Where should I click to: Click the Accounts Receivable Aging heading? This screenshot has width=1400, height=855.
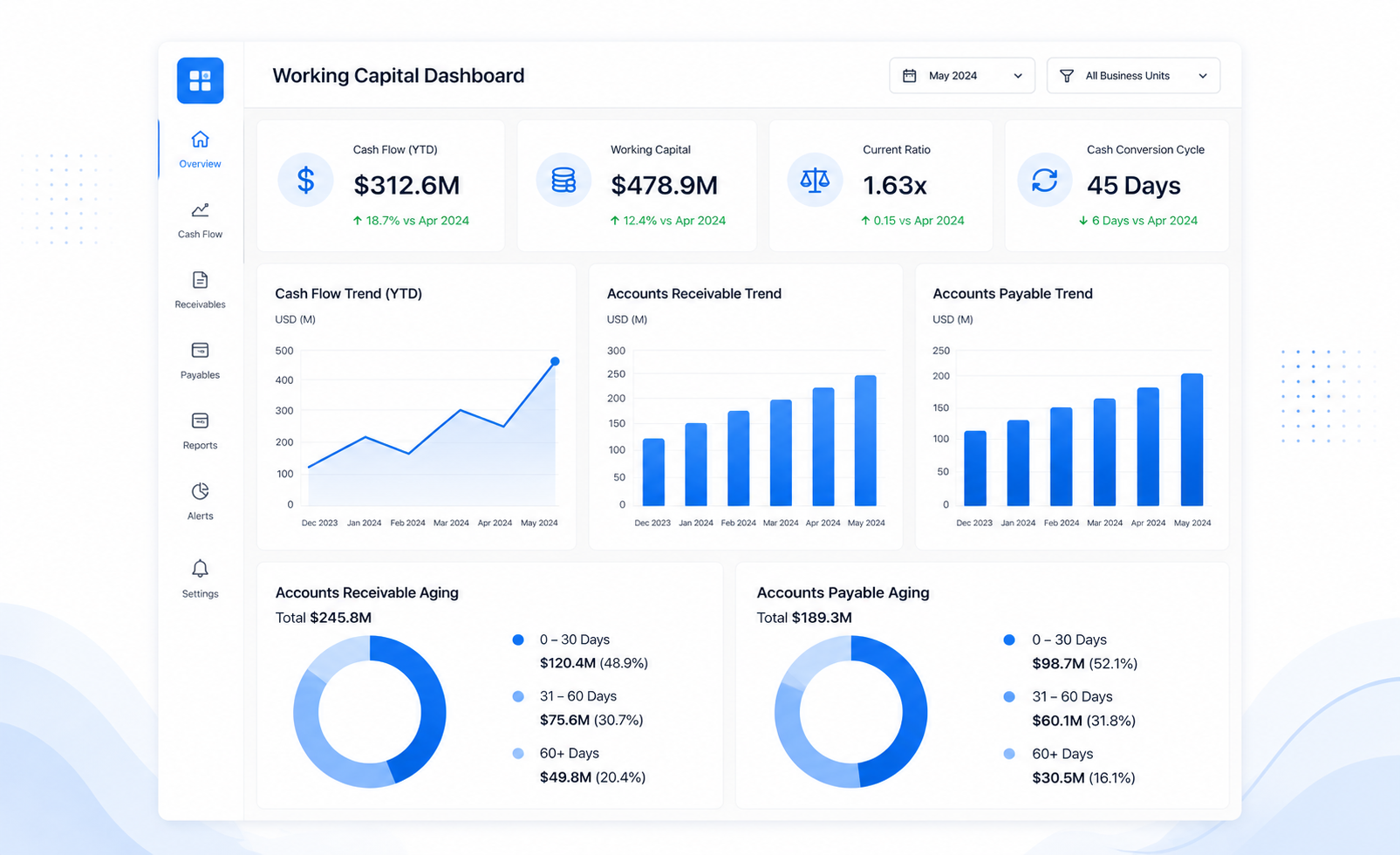(367, 592)
